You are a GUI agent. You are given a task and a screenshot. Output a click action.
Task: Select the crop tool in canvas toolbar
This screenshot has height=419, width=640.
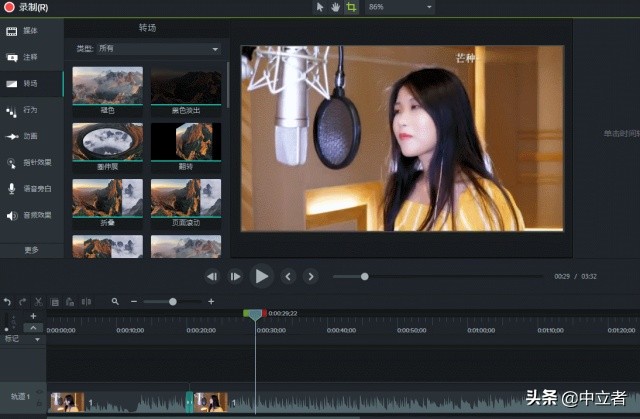[351, 7]
